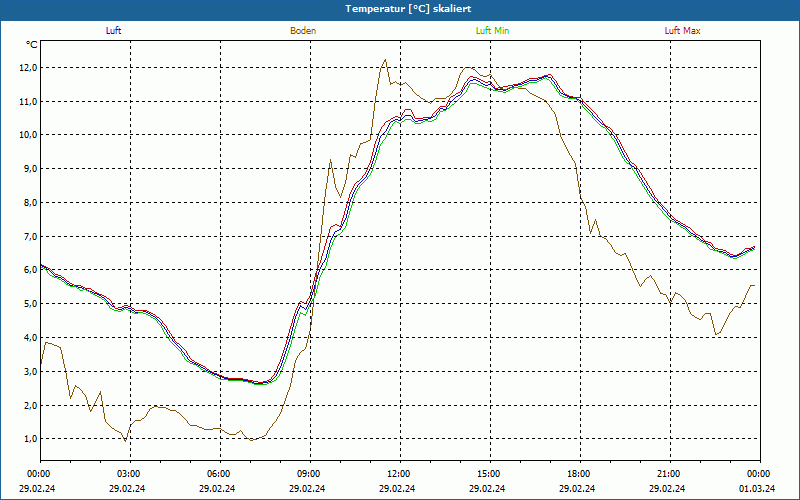Click the '18:00' time axis label

[x=580, y=474]
